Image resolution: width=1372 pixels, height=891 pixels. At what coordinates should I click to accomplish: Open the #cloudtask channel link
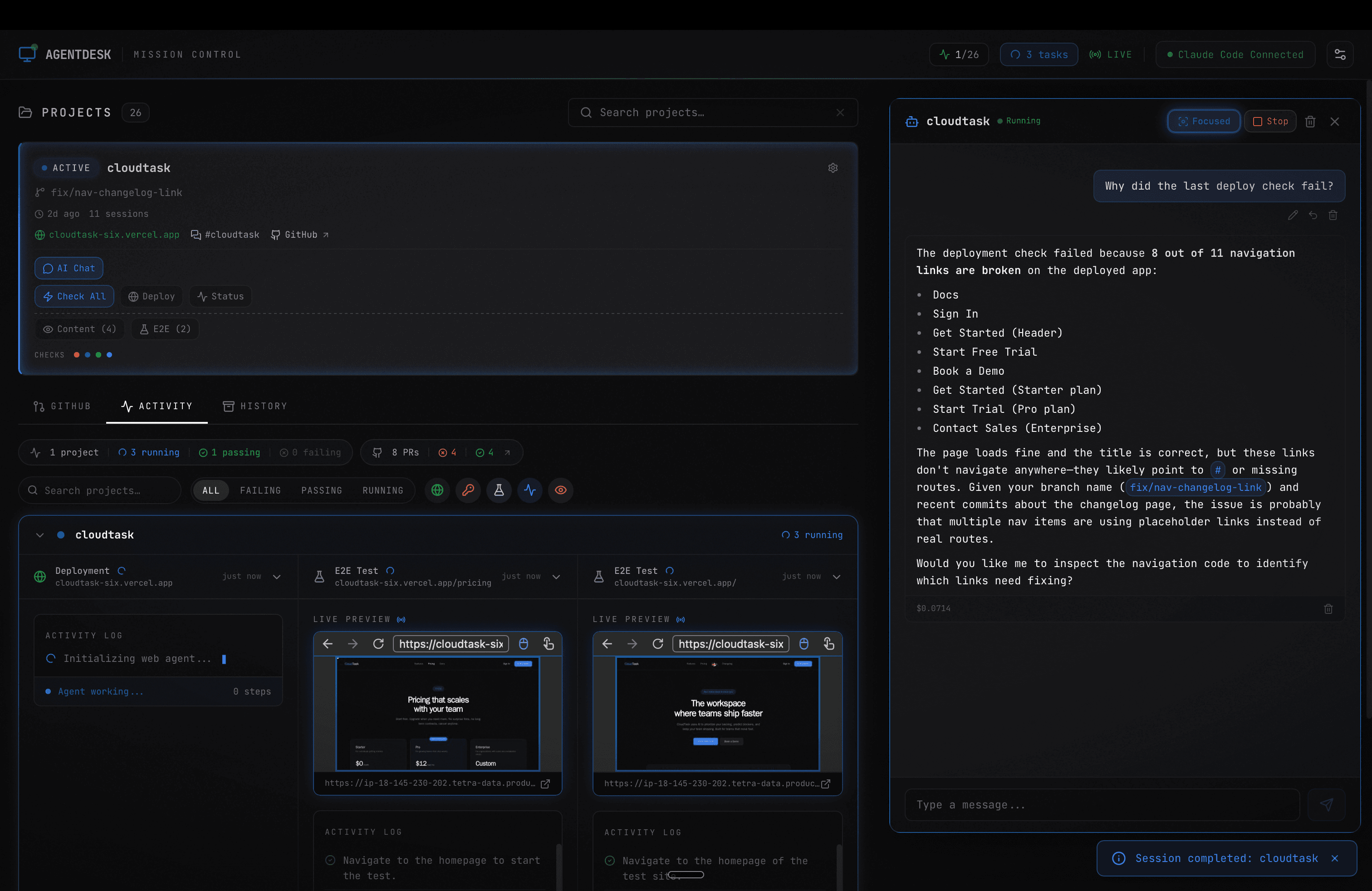point(225,235)
